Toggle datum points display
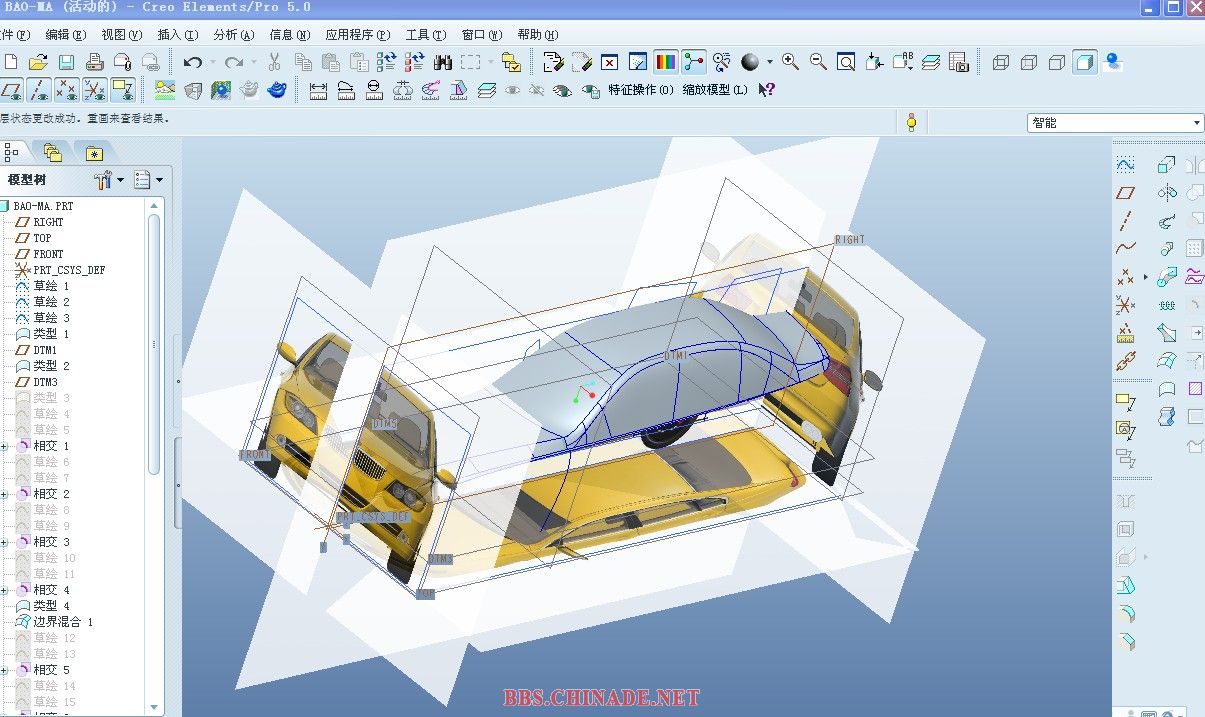 pos(67,90)
